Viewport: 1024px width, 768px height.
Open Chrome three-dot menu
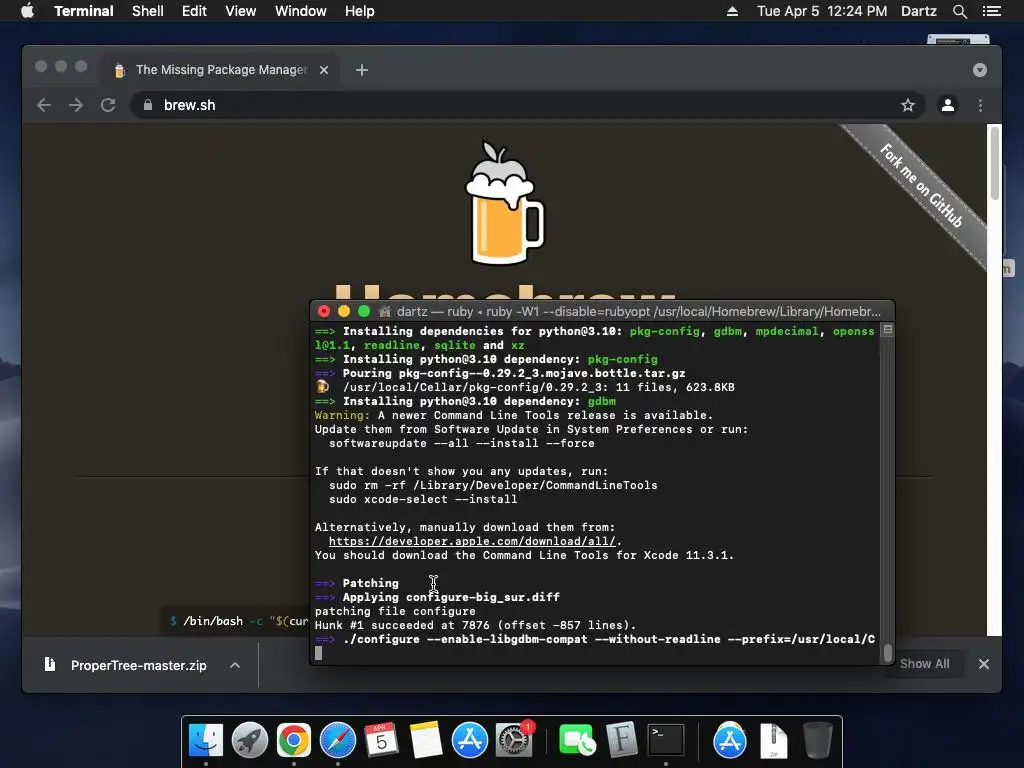(x=980, y=105)
